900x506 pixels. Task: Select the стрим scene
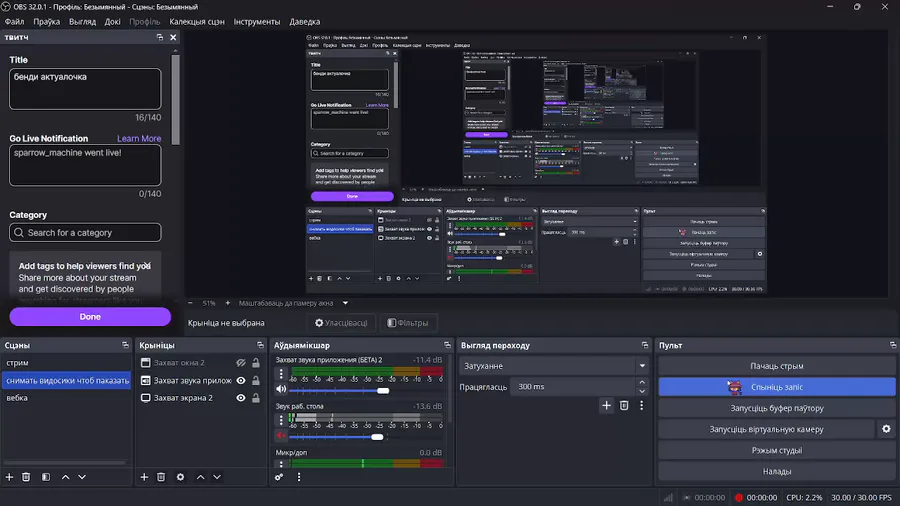[x=67, y=363]
